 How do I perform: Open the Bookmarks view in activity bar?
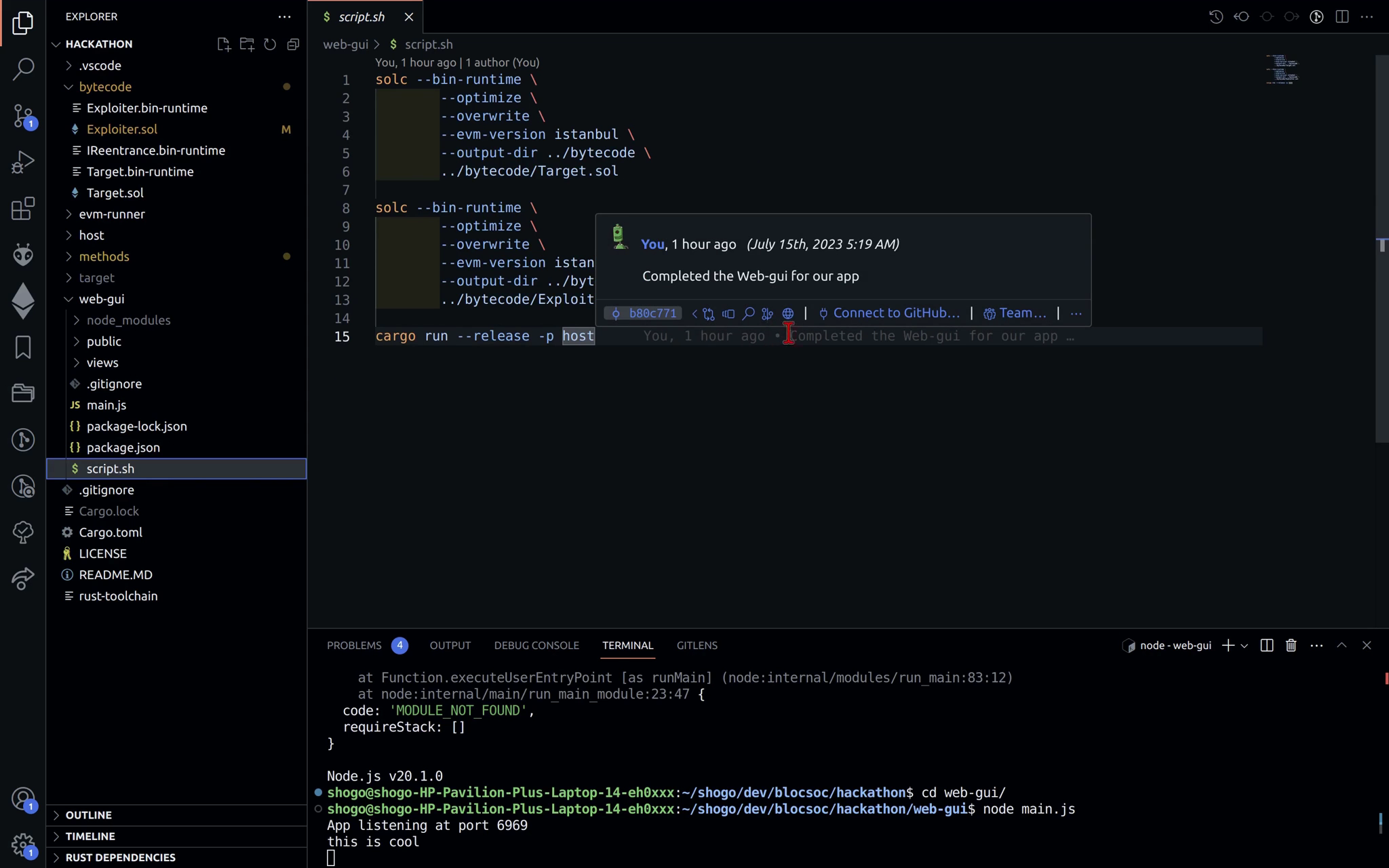(23, 347)
